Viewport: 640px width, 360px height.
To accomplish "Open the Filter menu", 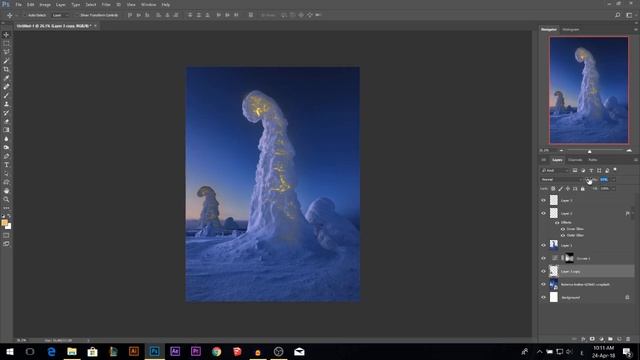I will [x=106, y=4].
